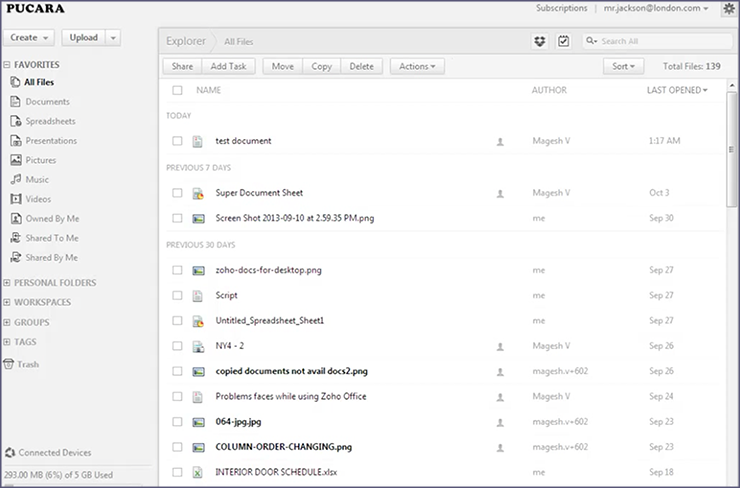Click the Add Task button
This screenshot has width=740, height=488.
pos(229,66)
